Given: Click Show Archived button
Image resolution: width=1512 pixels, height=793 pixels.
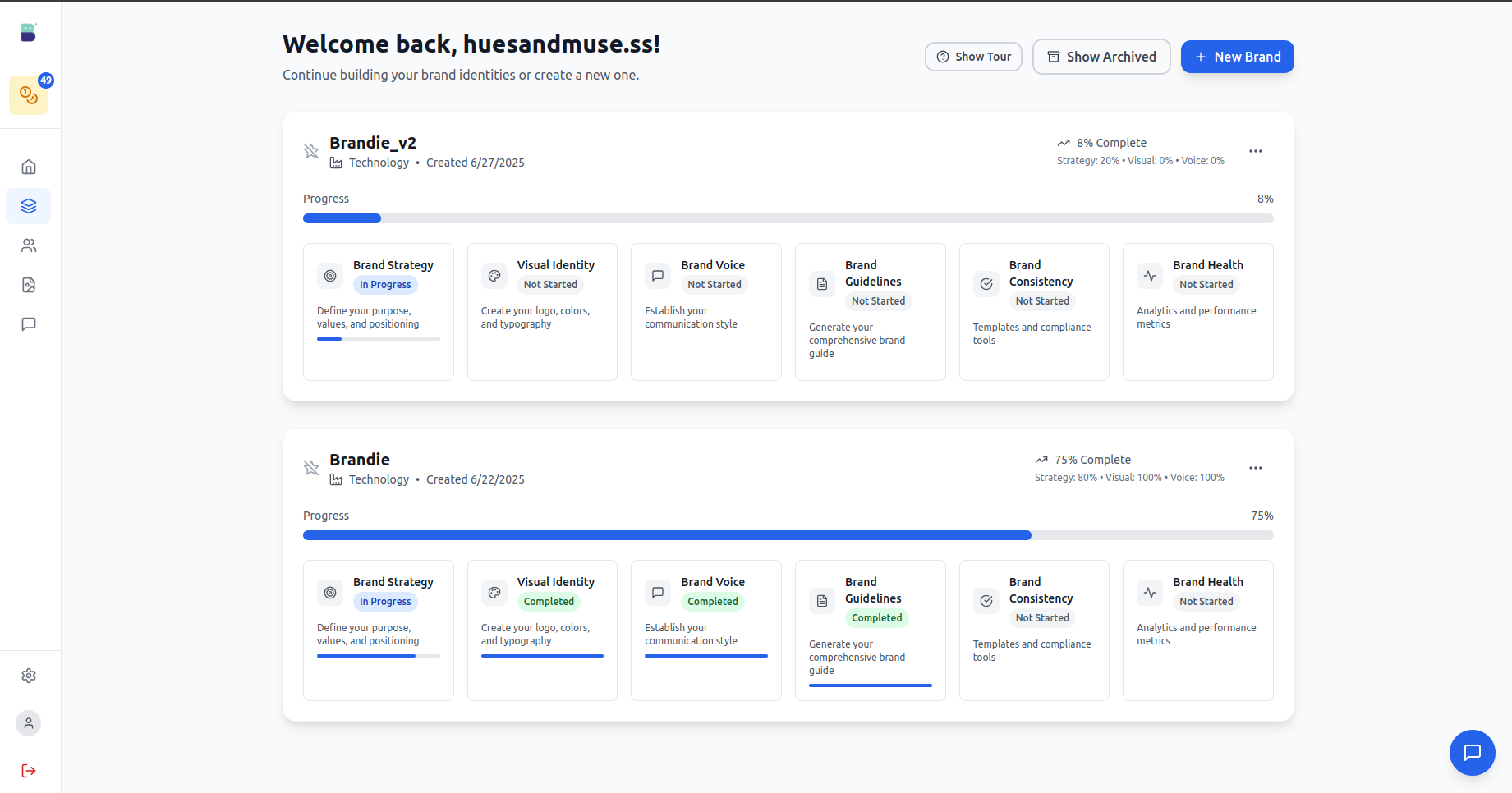Looking at the screenshot, I should [x=1101, y=57].
